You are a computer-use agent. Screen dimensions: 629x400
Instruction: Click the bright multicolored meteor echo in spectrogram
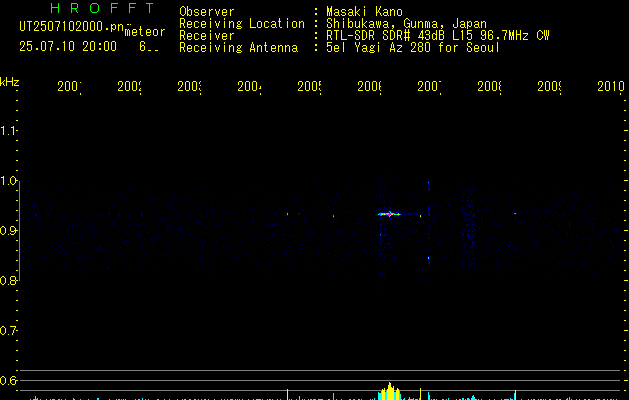click(x=389, y=214)
